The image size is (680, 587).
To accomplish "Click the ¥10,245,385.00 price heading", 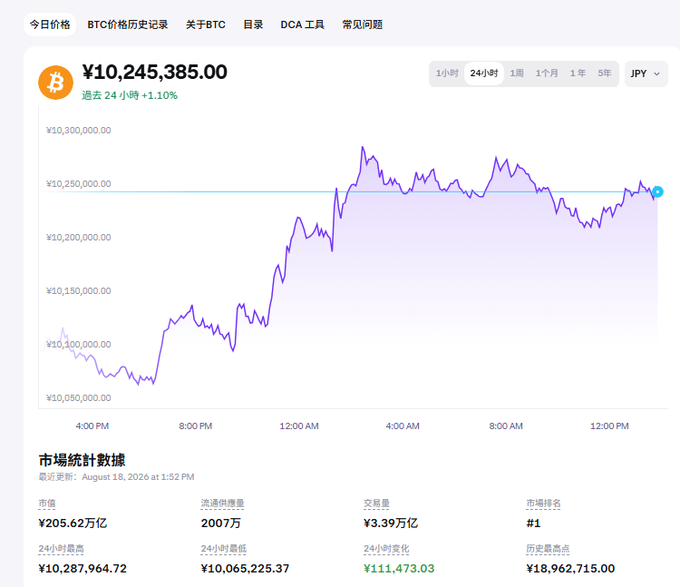I will [x=154, y=72].
